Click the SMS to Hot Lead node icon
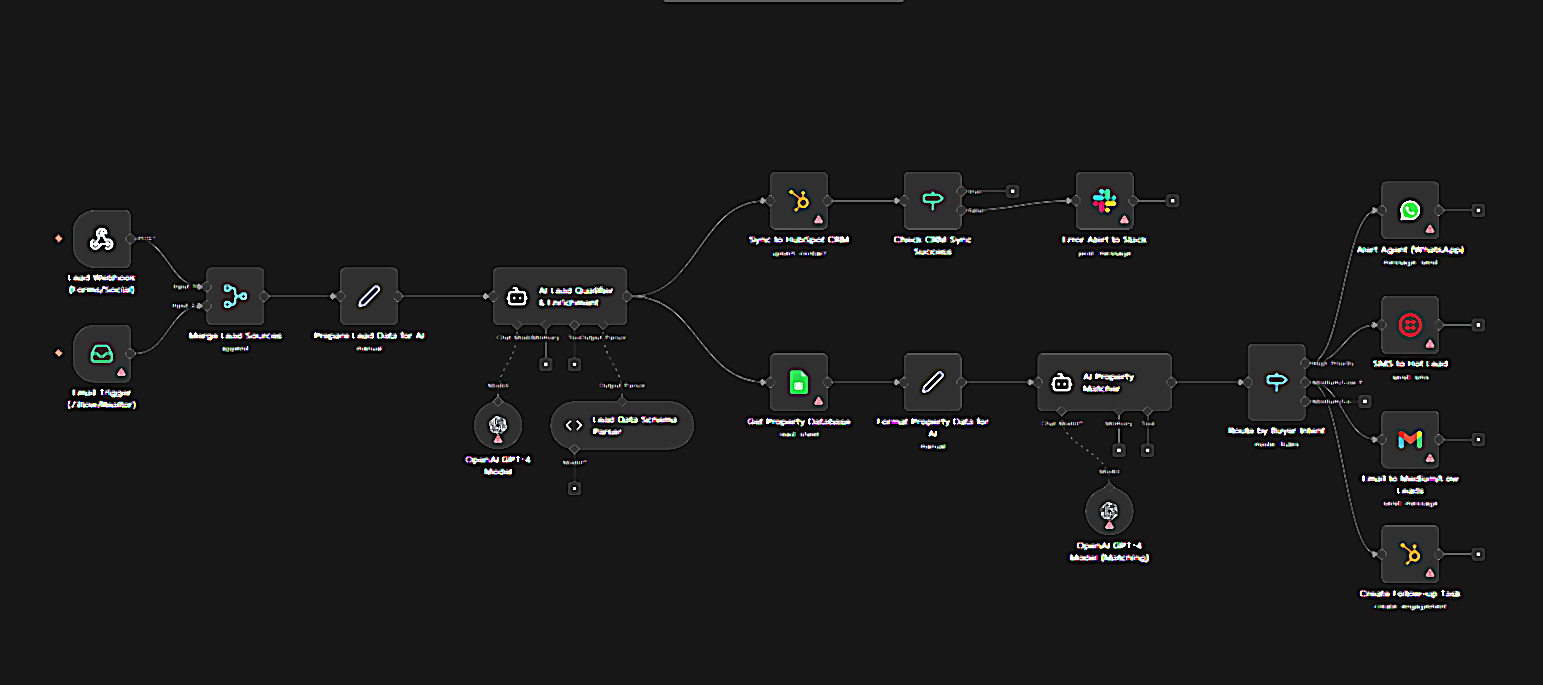This screenshot has height=685, width=1543. tap(1410, 324)
